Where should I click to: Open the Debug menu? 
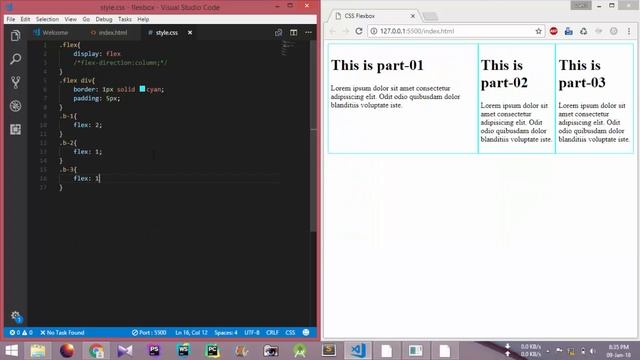pos(104,19)
